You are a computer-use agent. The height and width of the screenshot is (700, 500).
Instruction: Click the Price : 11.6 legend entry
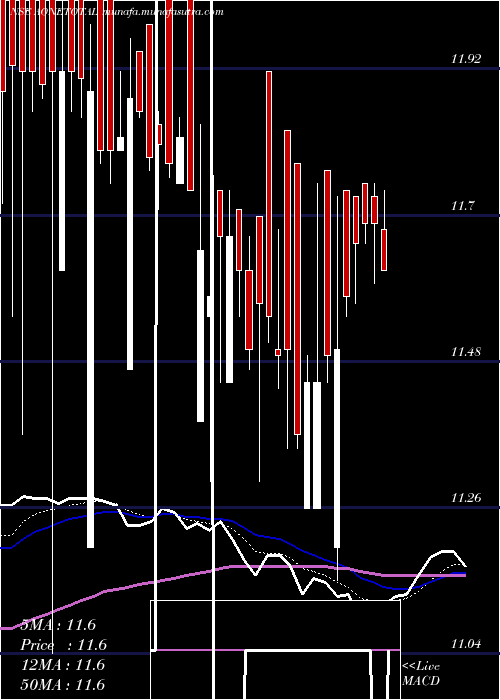pos(63,645)
